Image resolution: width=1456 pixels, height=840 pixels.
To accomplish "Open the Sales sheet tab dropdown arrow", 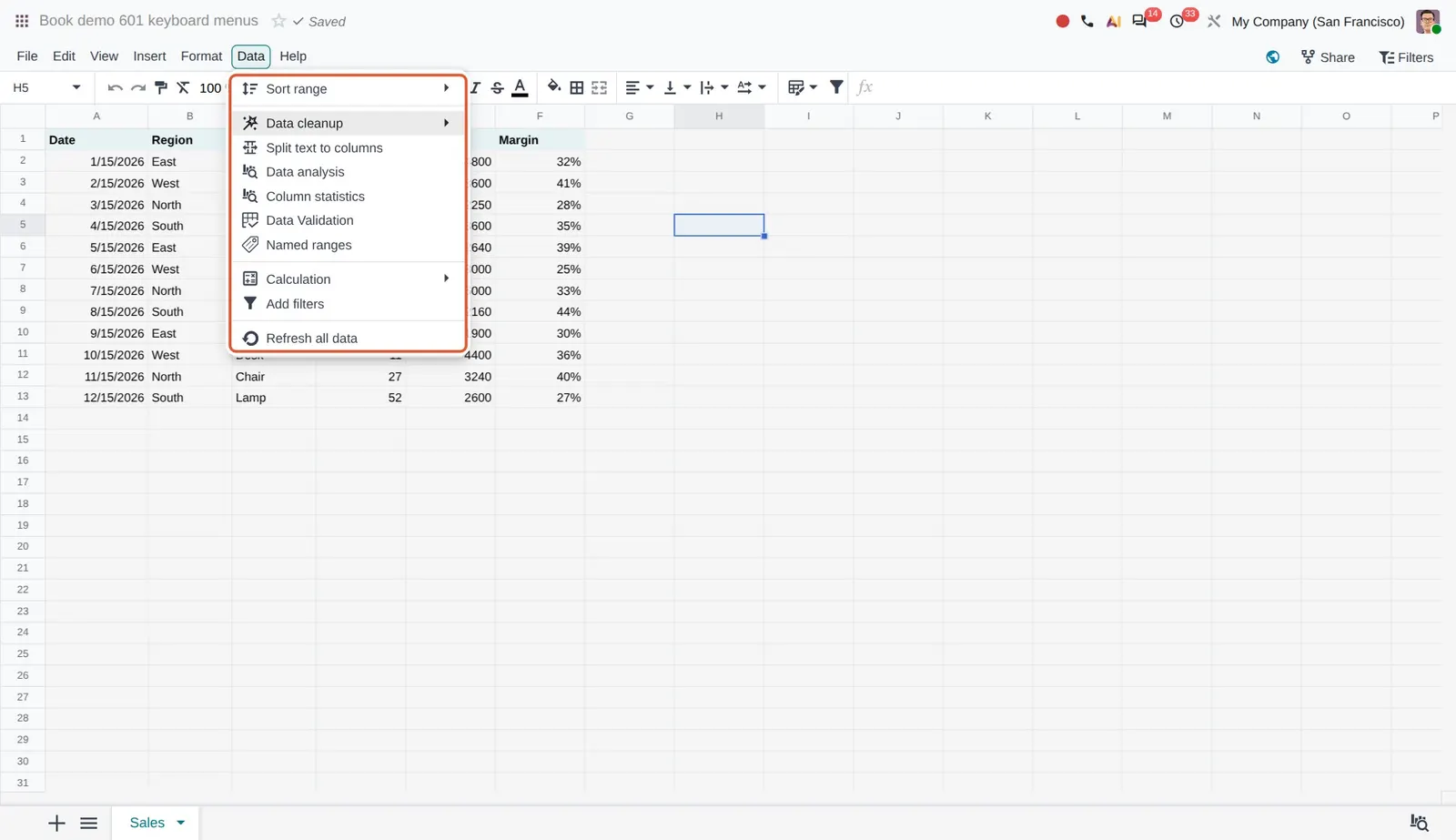I will coord(181,823).
